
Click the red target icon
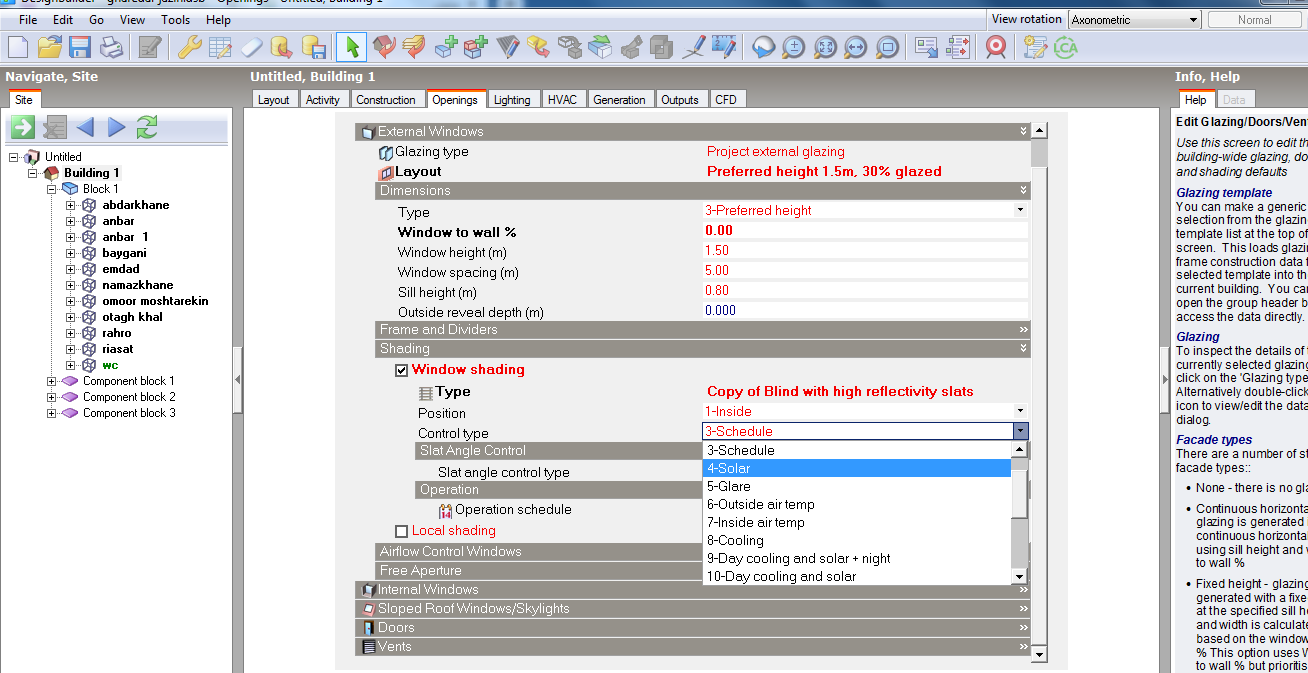[x=995, y=47]
